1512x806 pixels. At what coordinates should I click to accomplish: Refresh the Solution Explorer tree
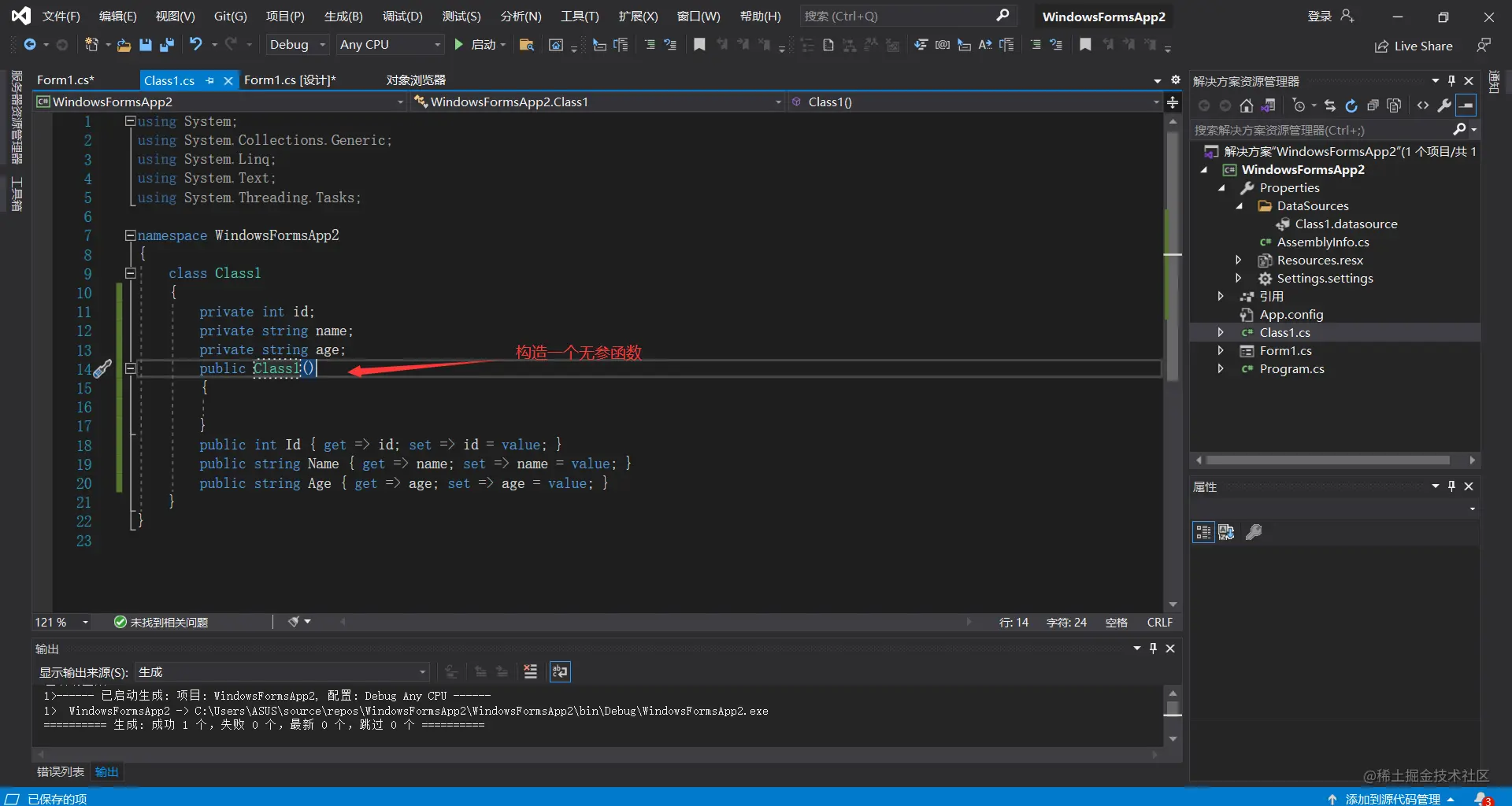click(x=1351, y=105)
